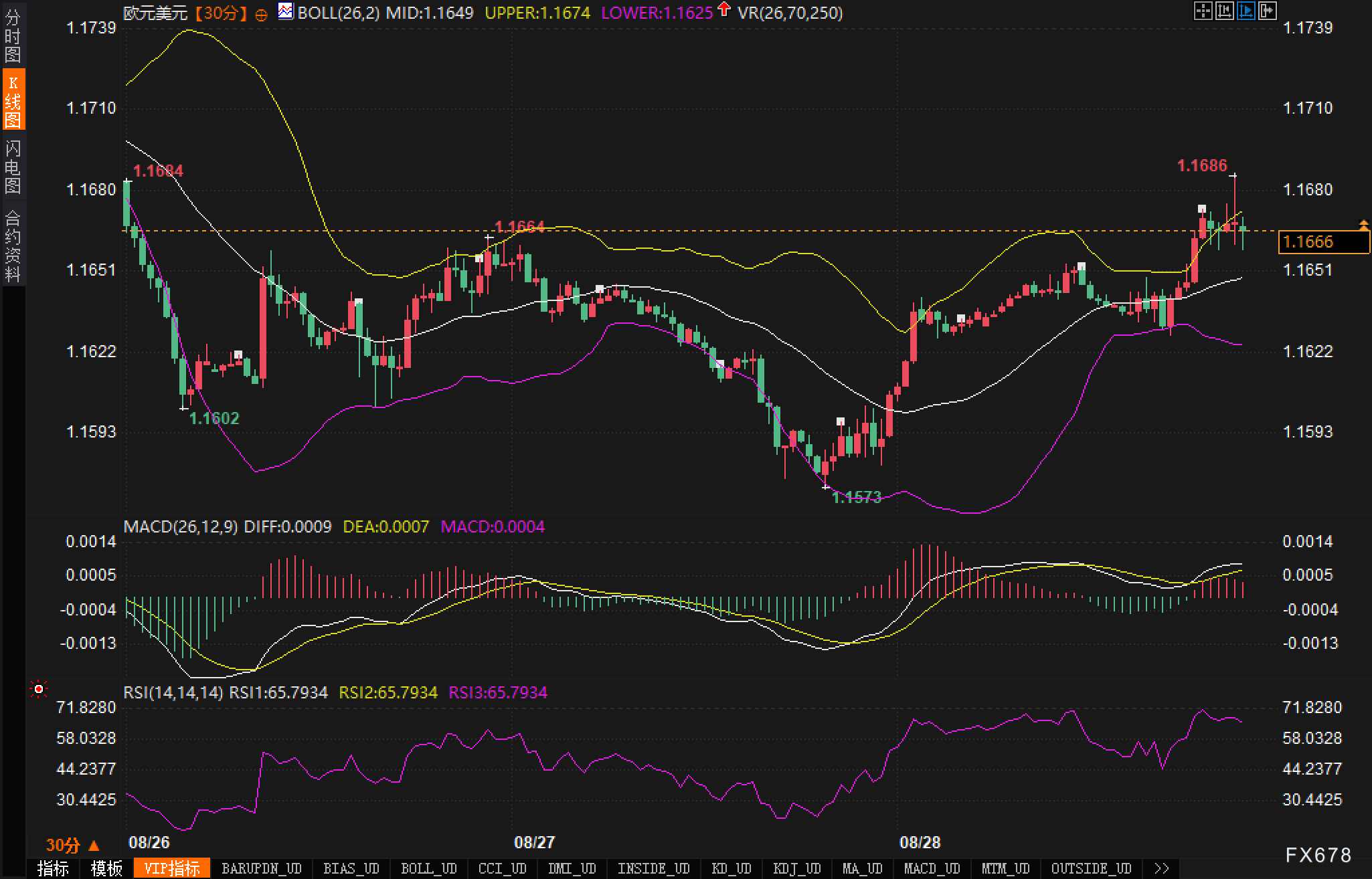Open the 闪电图 side tab
Image resolution: width=1372 pixels, height=879 pixels.
coord(13,166)
